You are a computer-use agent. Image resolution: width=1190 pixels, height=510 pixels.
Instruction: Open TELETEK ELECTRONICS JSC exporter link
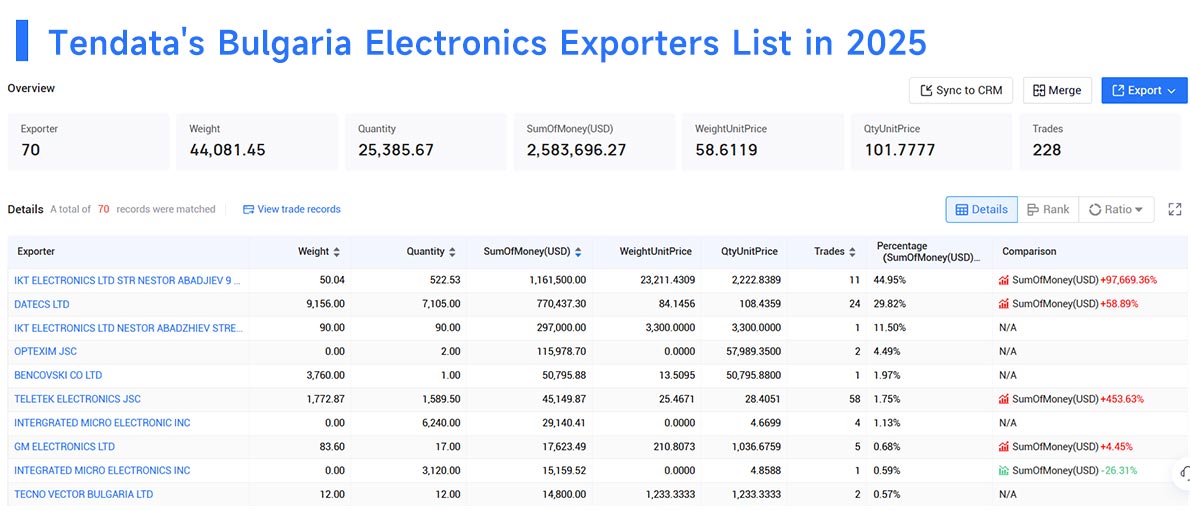coord(77,398)
